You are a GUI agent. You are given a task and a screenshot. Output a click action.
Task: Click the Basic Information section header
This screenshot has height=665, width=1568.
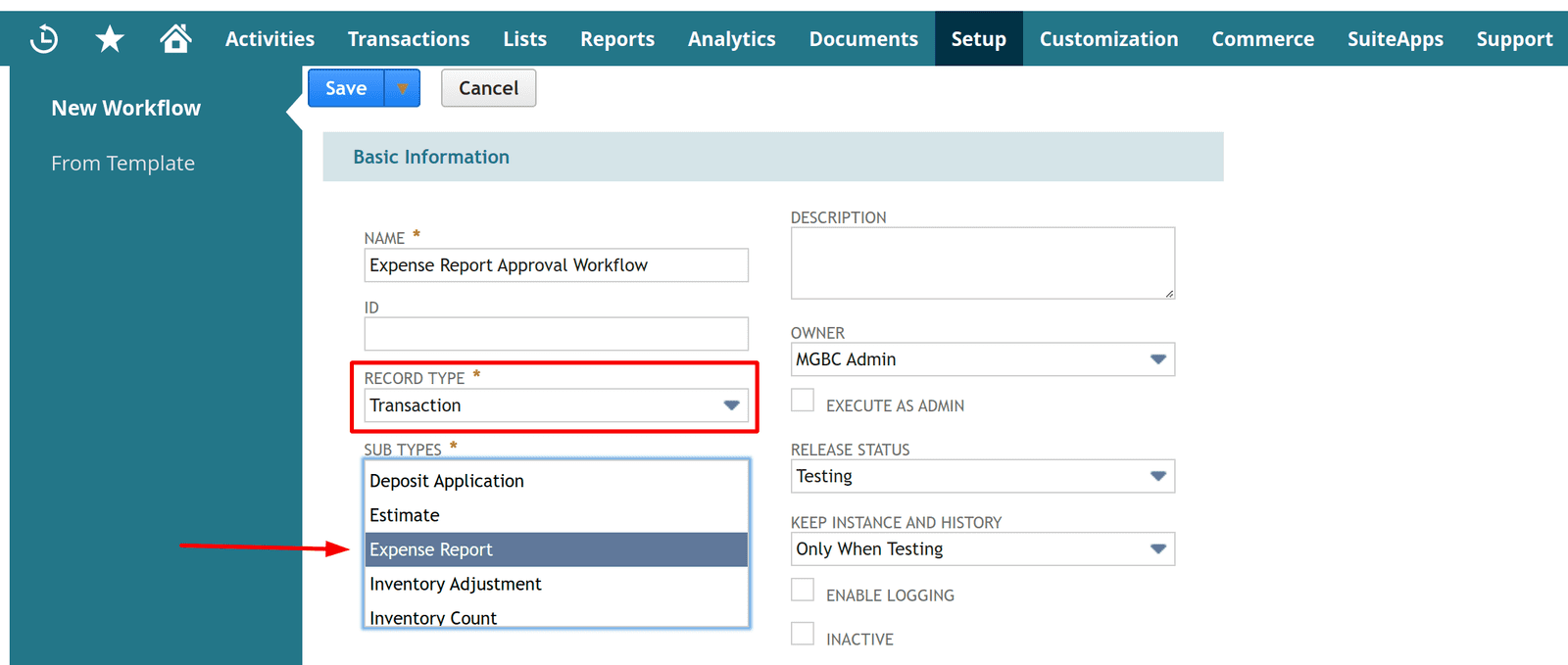pos(773,157)
